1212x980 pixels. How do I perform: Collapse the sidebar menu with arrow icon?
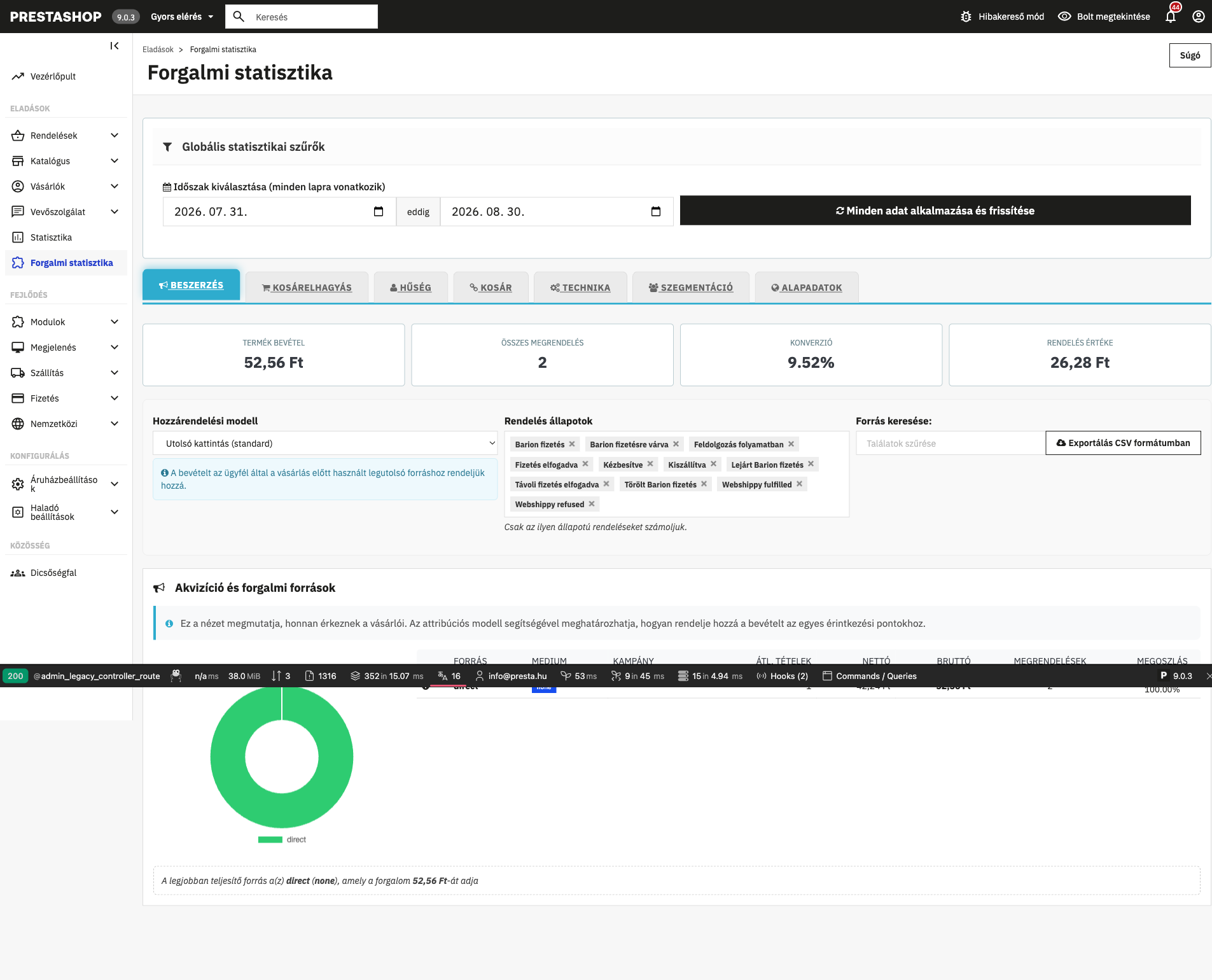tap(115, 46)
